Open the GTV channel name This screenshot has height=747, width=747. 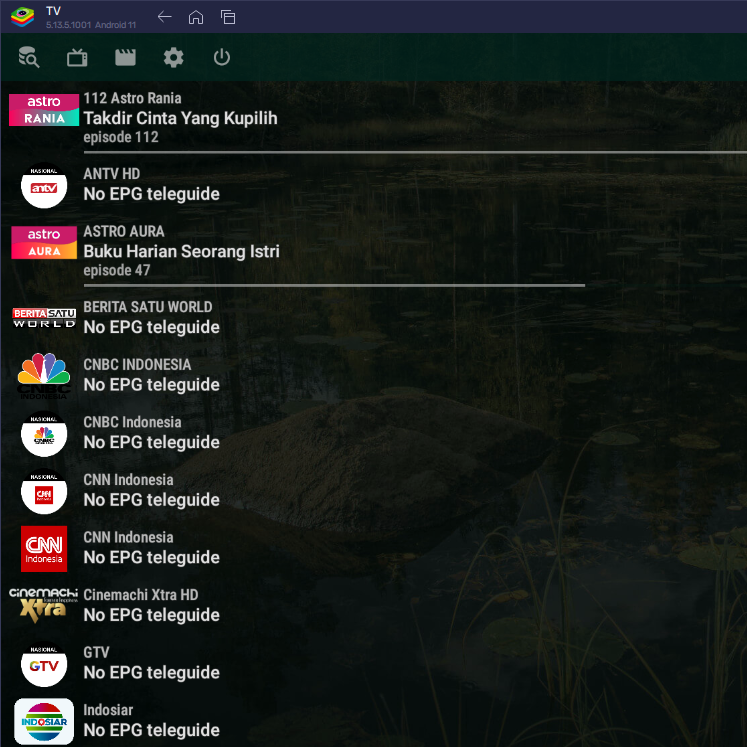[96, 653]
